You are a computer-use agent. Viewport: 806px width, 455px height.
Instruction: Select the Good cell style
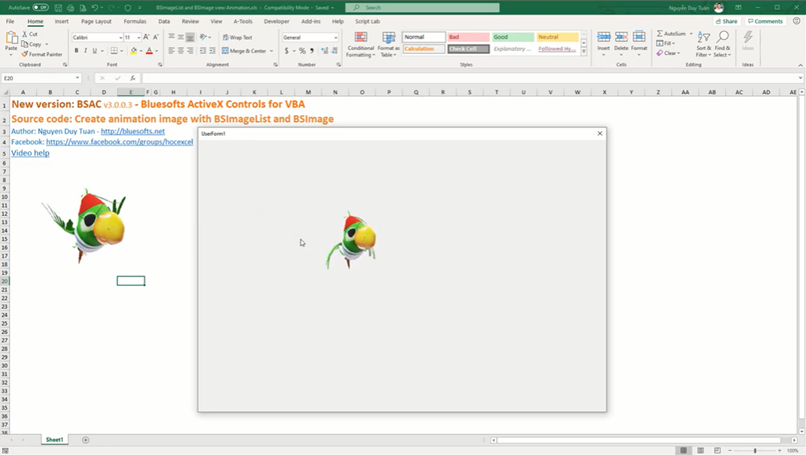click(x=513, y=37)
